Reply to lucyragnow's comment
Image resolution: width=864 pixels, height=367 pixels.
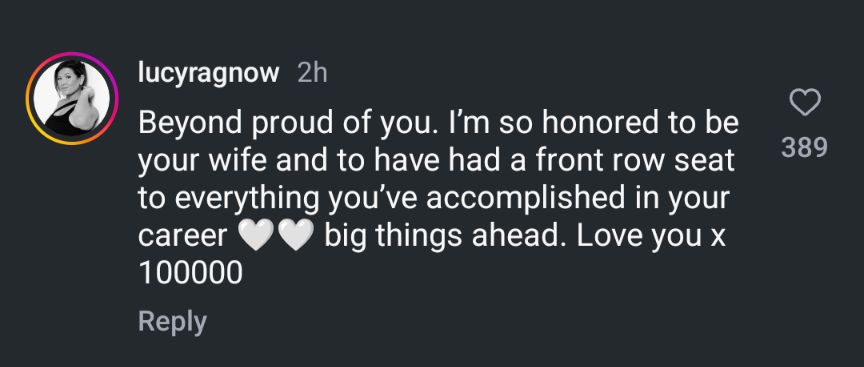[x=172, y=321]
